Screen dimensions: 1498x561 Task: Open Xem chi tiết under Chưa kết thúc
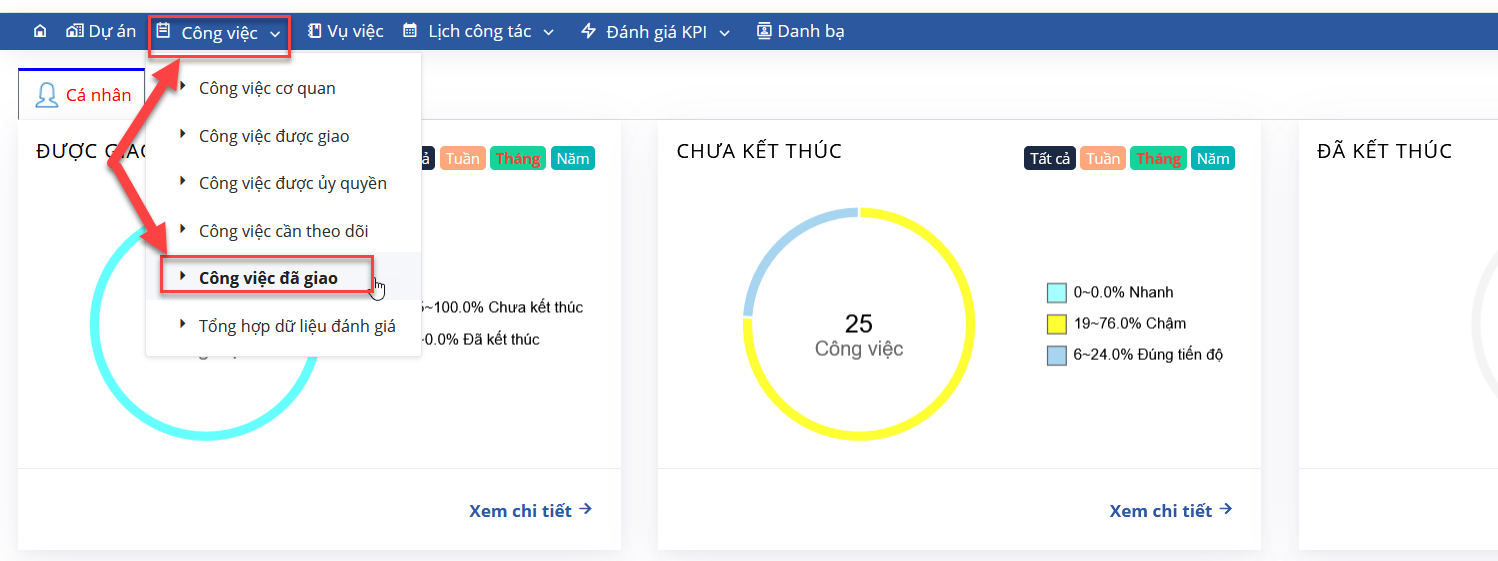point(1171,510)
